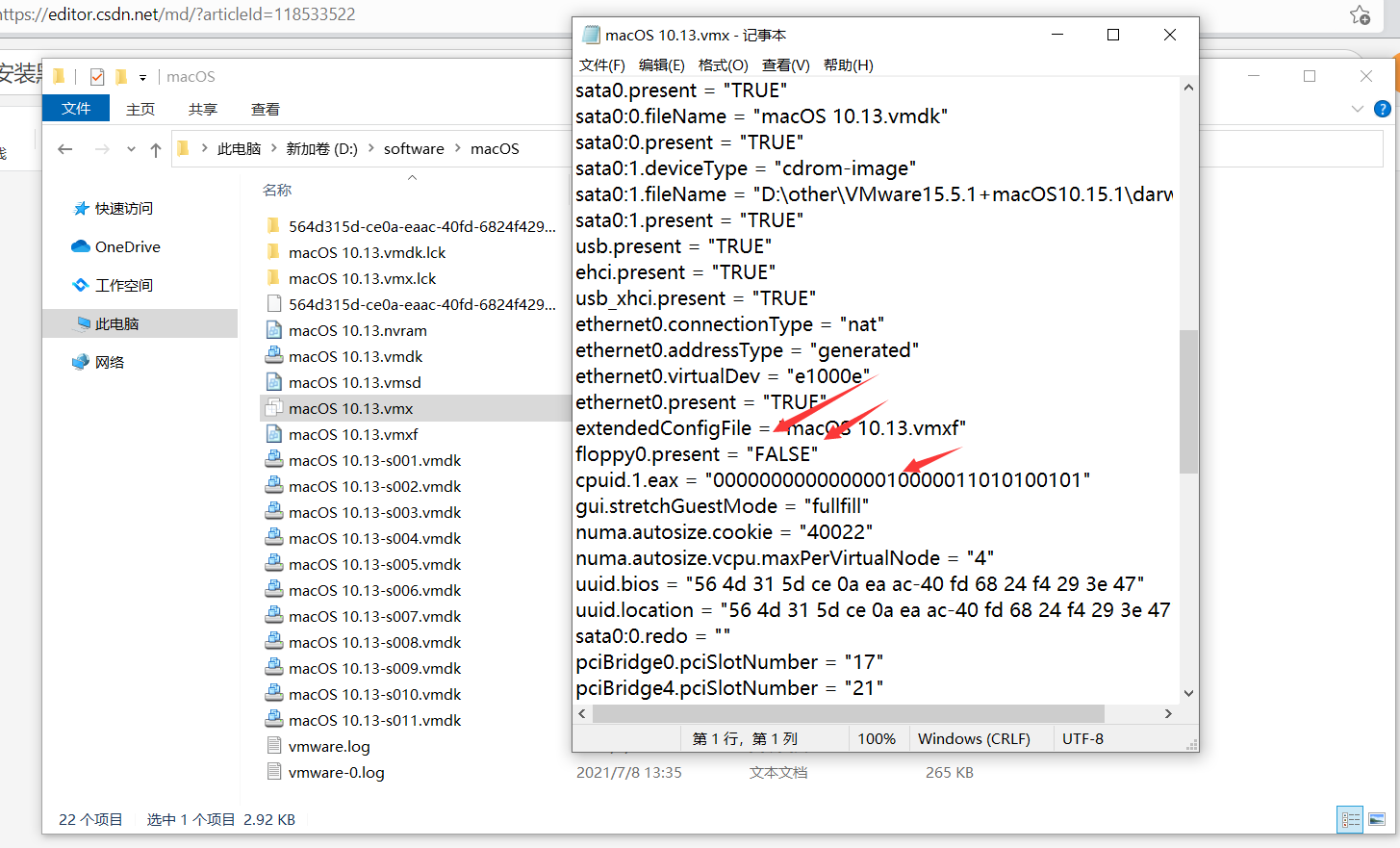The image size is (1400, 848).
Task: Switch to the 主页 ribbon tab
Action: point(140,109)
